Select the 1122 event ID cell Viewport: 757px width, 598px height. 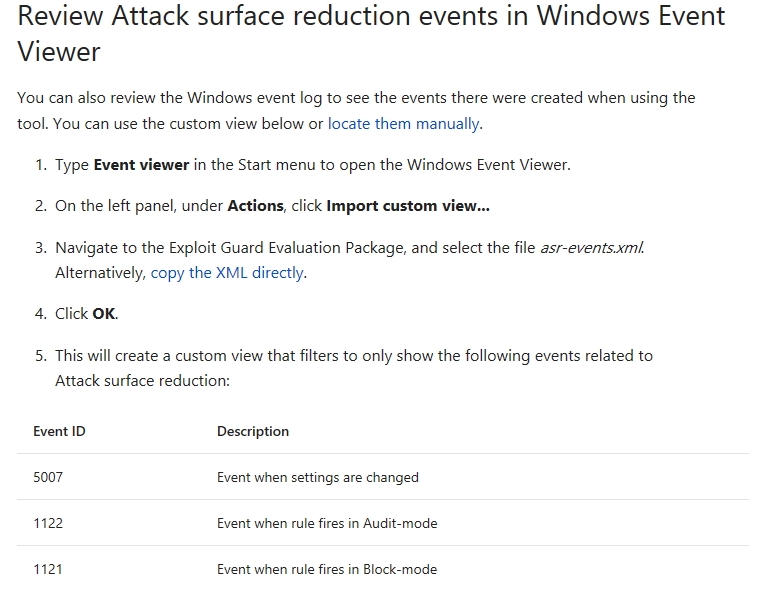click(x=48, y=523)
